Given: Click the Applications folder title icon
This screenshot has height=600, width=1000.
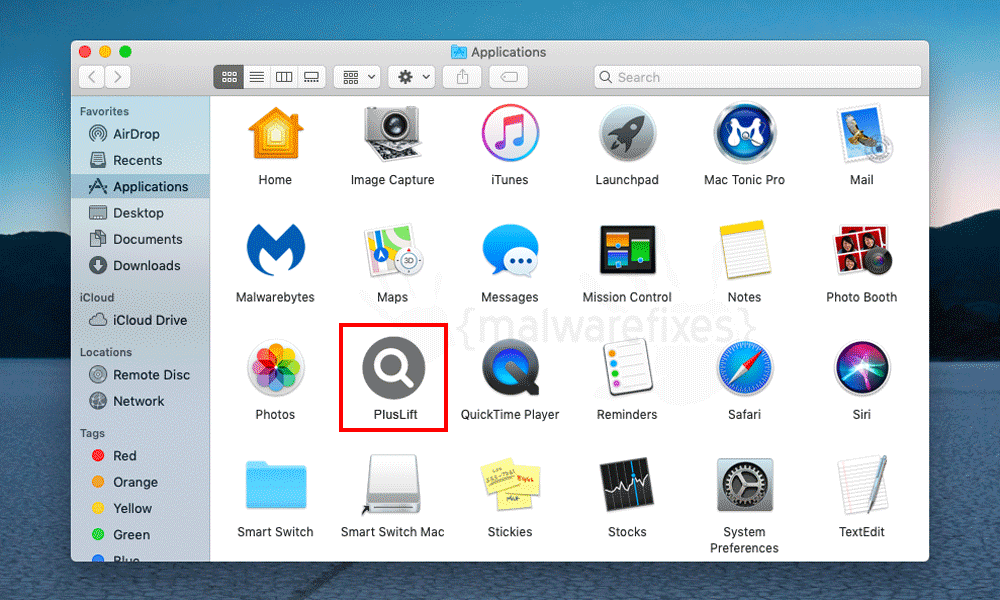Looking at the screenshot, I should point(459,52).
